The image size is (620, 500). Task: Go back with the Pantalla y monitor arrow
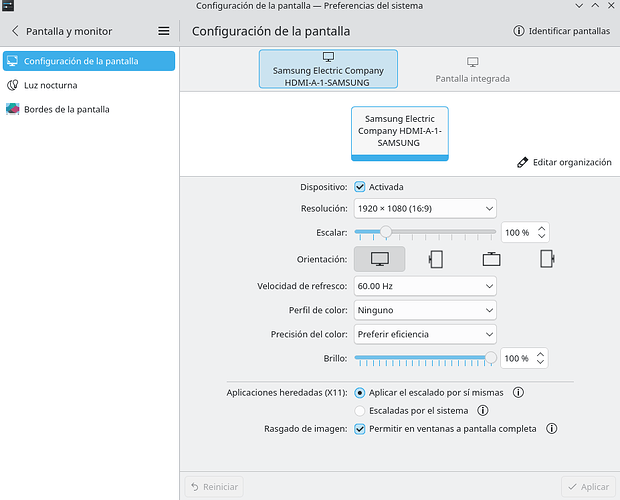[x=15, y=31]
